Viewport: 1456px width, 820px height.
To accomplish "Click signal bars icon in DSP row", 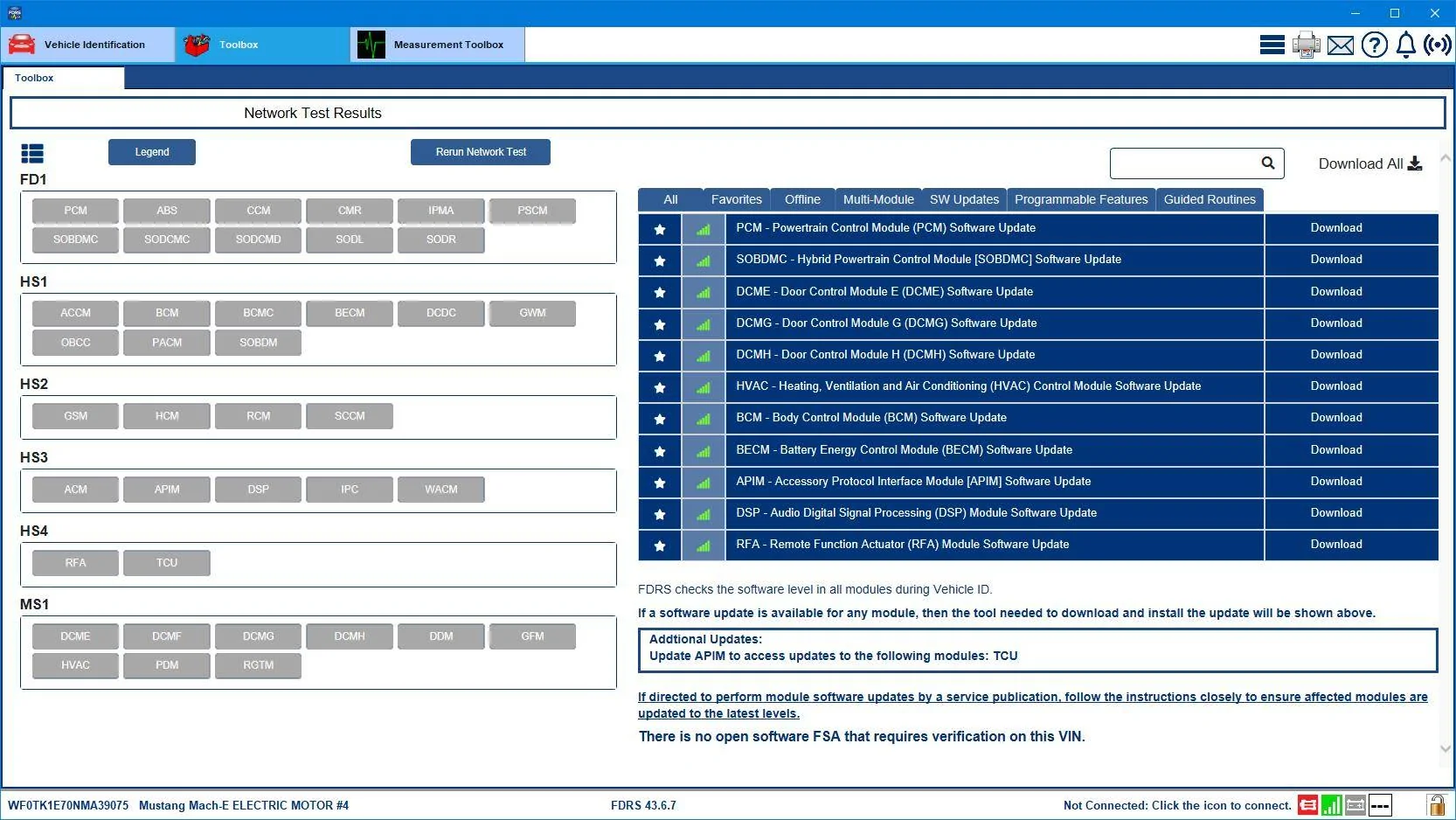I will click(x=704, y=514).
